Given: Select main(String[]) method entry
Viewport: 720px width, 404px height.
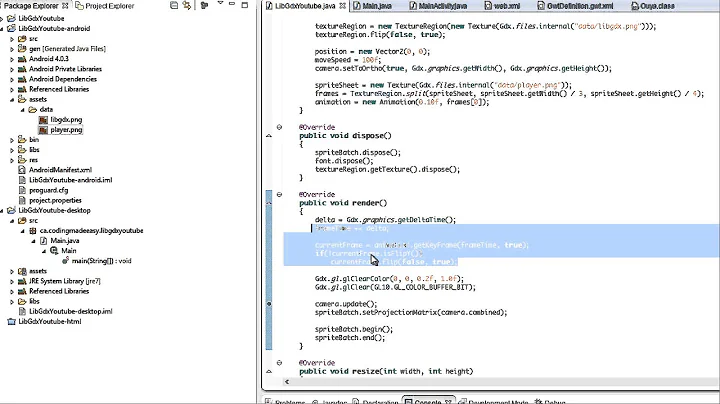Looking at the screenshot, I should click(101, 261).
